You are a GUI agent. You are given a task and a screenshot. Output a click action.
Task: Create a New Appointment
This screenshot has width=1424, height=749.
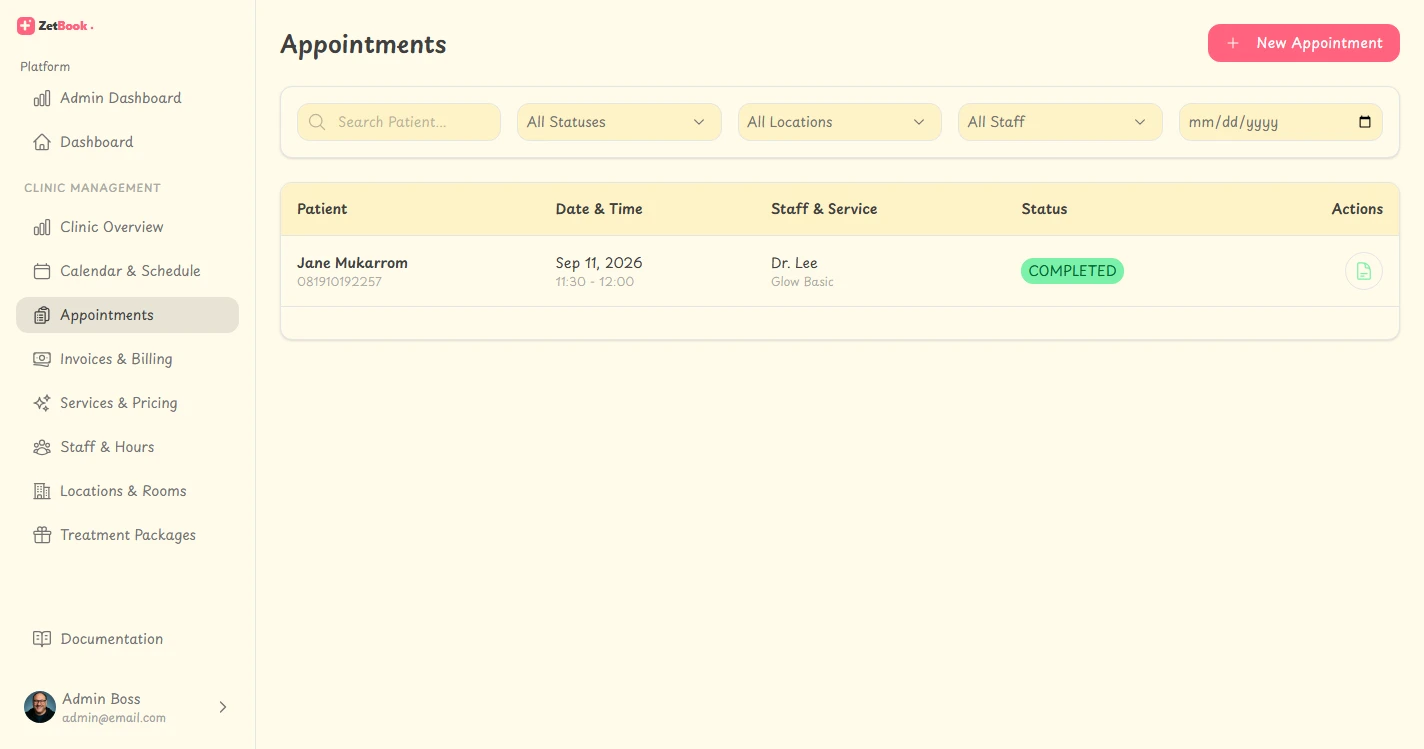coord(1304,43)
